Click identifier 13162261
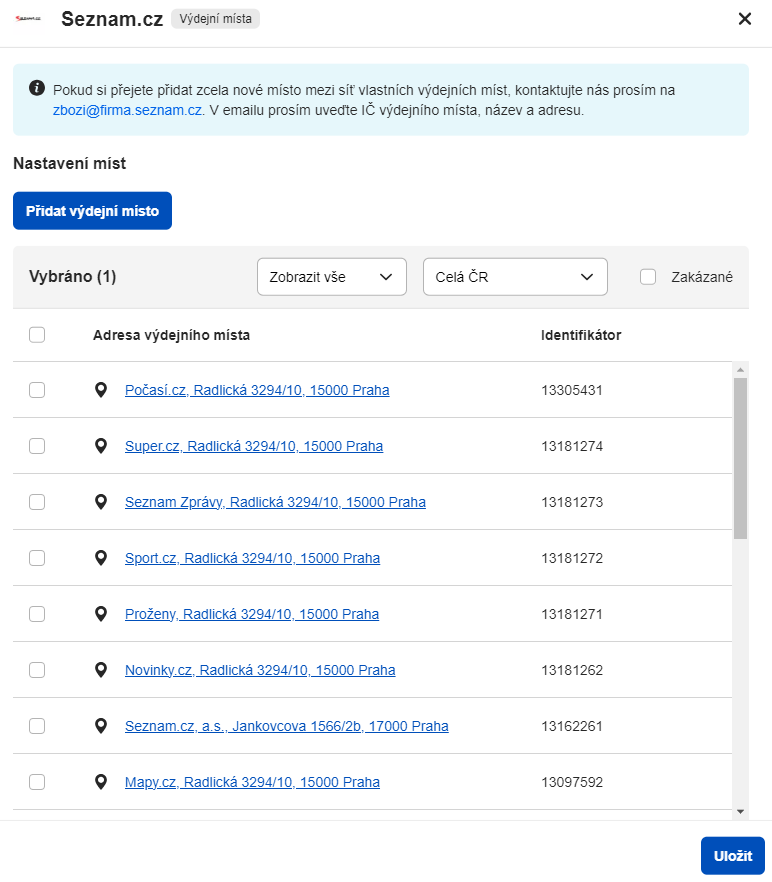 572,726
